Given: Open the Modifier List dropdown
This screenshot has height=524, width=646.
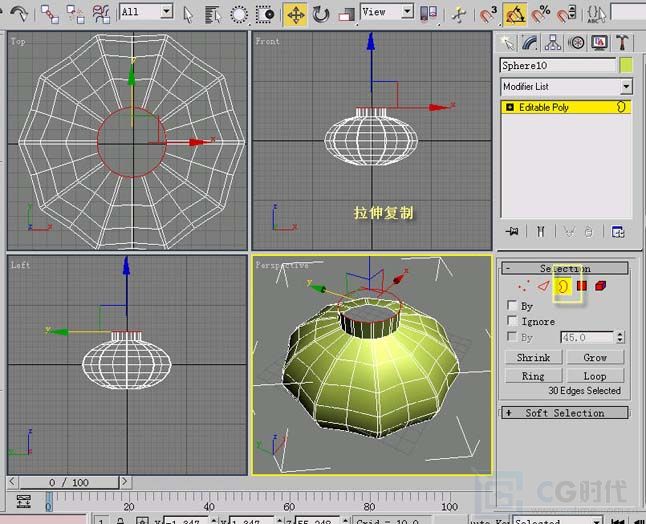Looking at the screenshot, I should (566, 87).
